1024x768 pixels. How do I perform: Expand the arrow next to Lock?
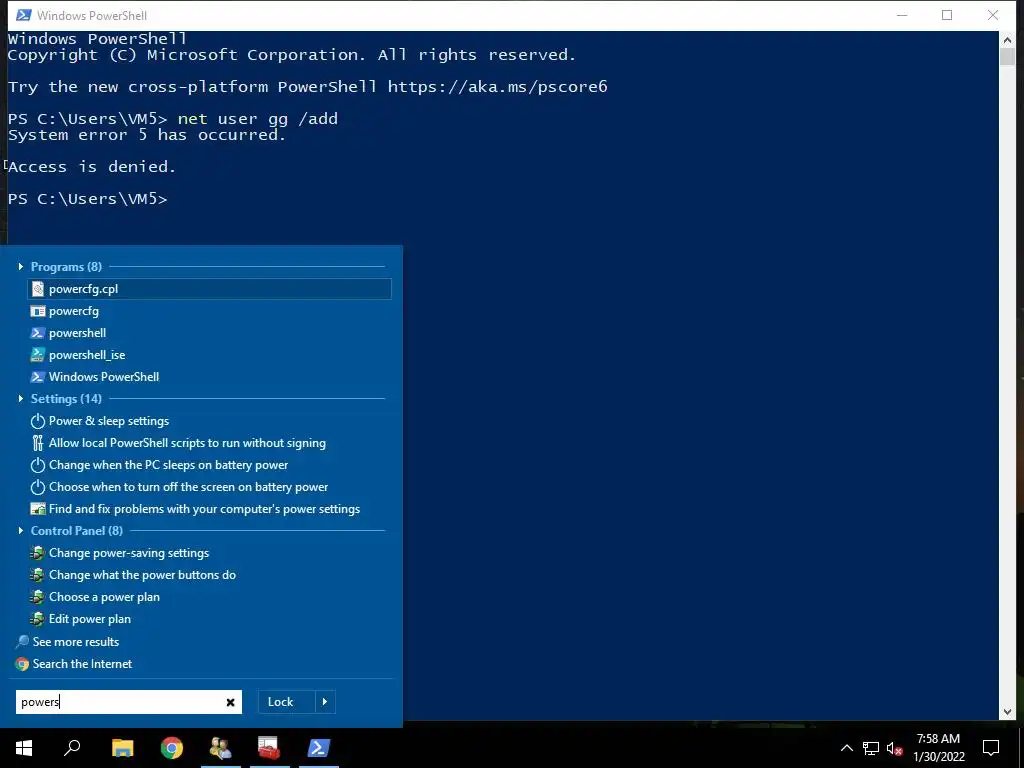coord(325,702)
